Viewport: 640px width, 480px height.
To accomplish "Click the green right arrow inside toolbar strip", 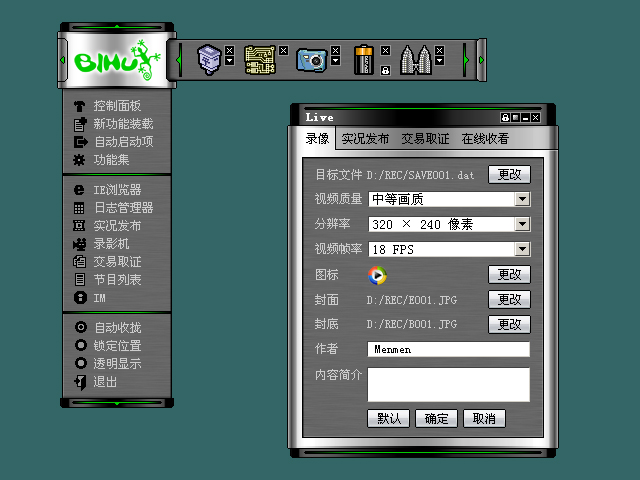I will (x=466, y=60).
